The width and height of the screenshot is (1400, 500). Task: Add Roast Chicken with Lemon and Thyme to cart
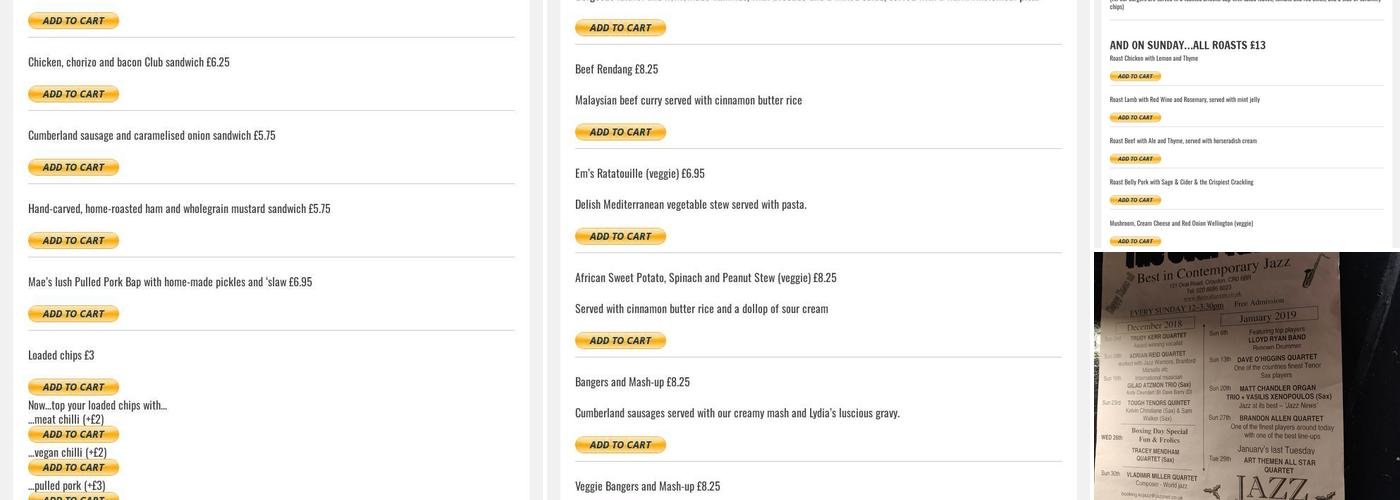1135,76
